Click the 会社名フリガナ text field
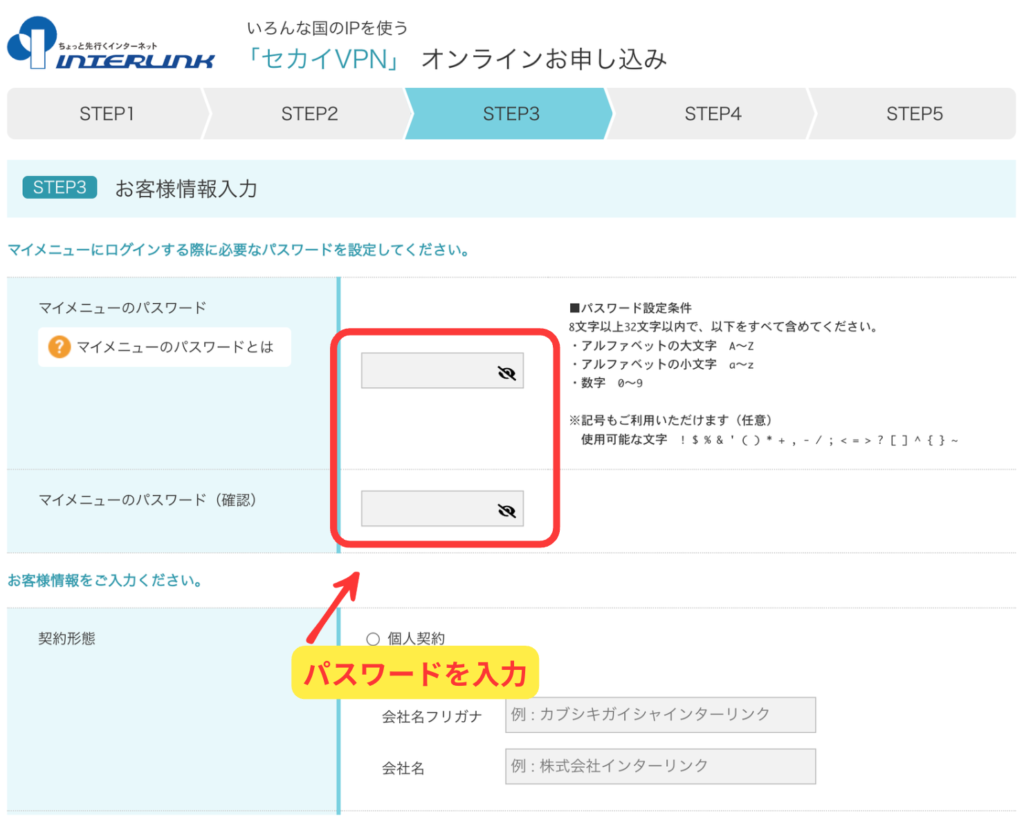Screen dimensions: 1024x818 click(660, 715)
